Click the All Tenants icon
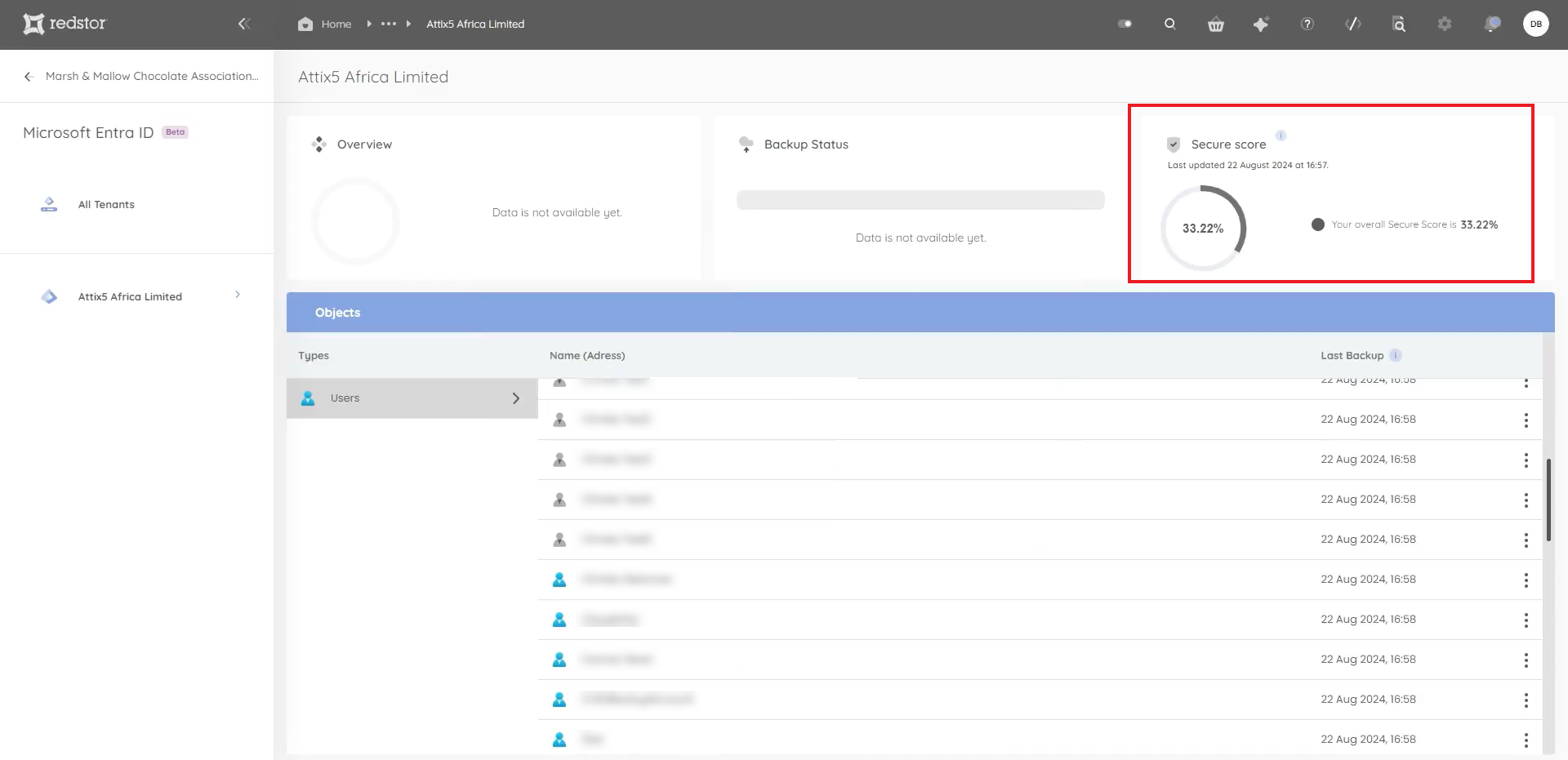Screen dimensions: 1568x760 click(x=49, y=204)
